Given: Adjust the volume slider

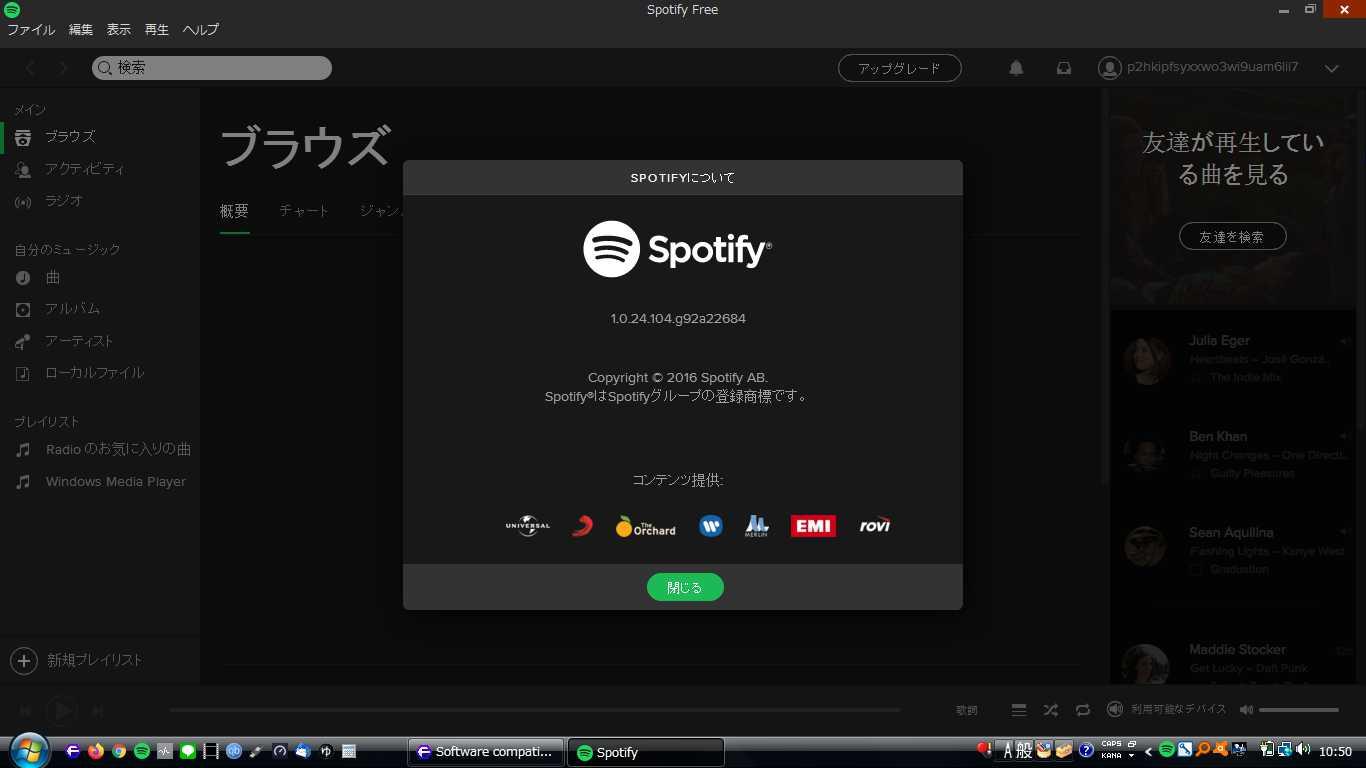Looking at the screenshot, I should (x=1299, y=710).
